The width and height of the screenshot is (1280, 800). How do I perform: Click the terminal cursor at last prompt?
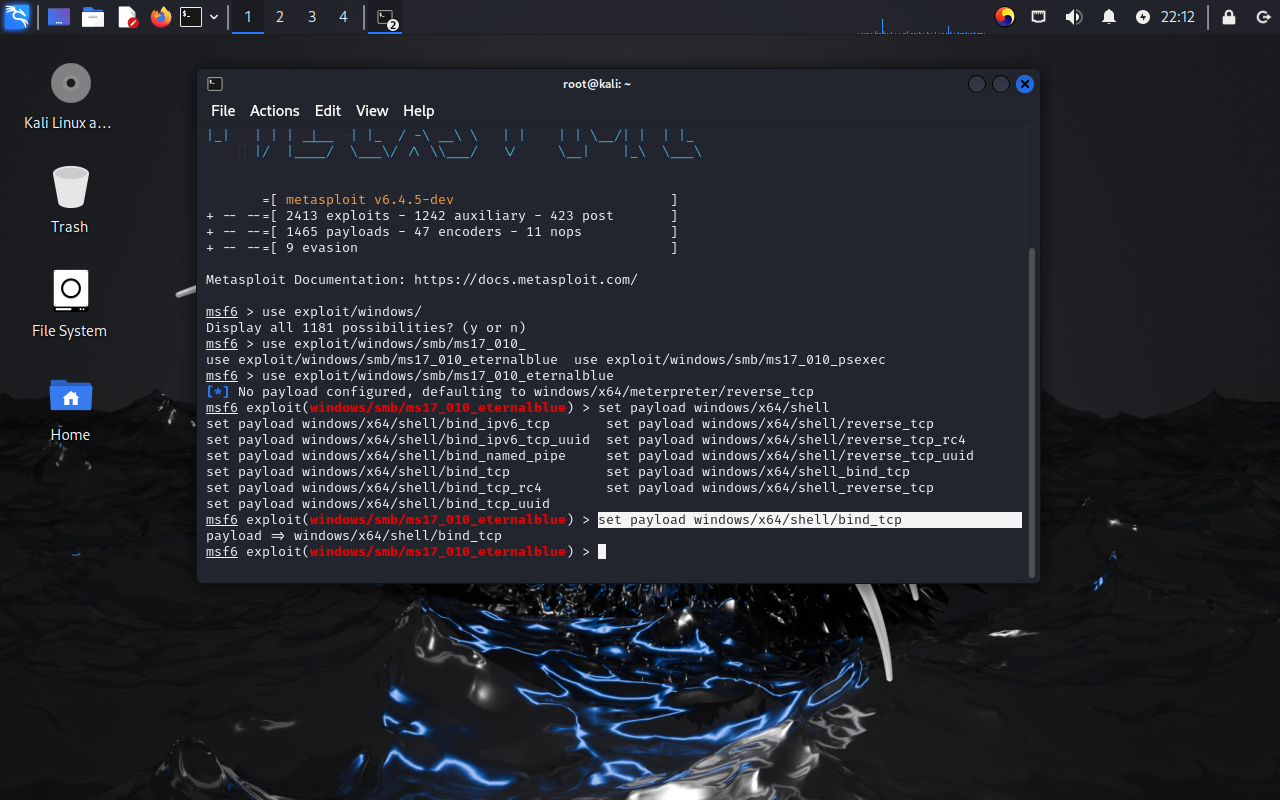coord(602,552)
